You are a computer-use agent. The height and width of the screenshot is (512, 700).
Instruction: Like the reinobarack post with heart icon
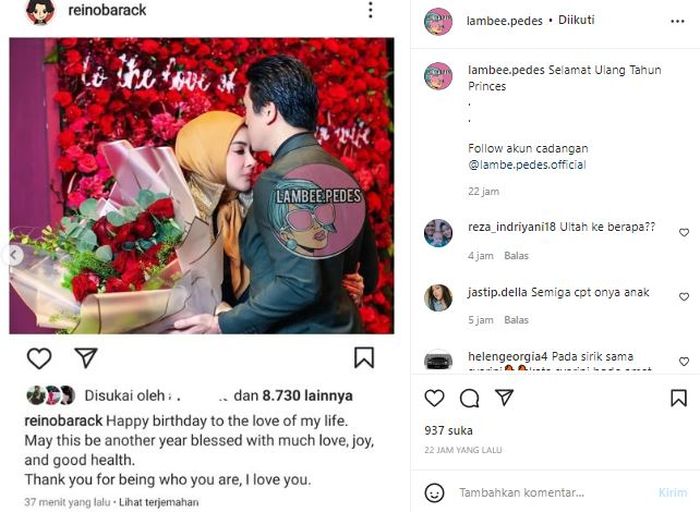[39, 358]
